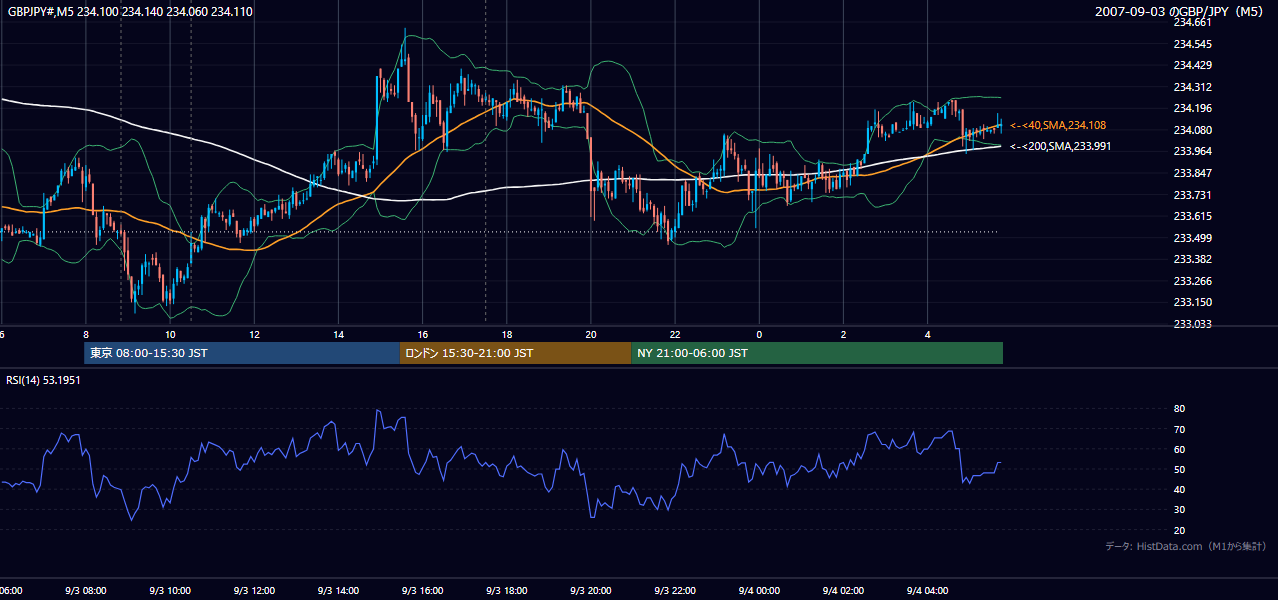Select hour 18 marker on price chart axis
Viewport: 1278px width, 600px height.
tap(506, 334)
